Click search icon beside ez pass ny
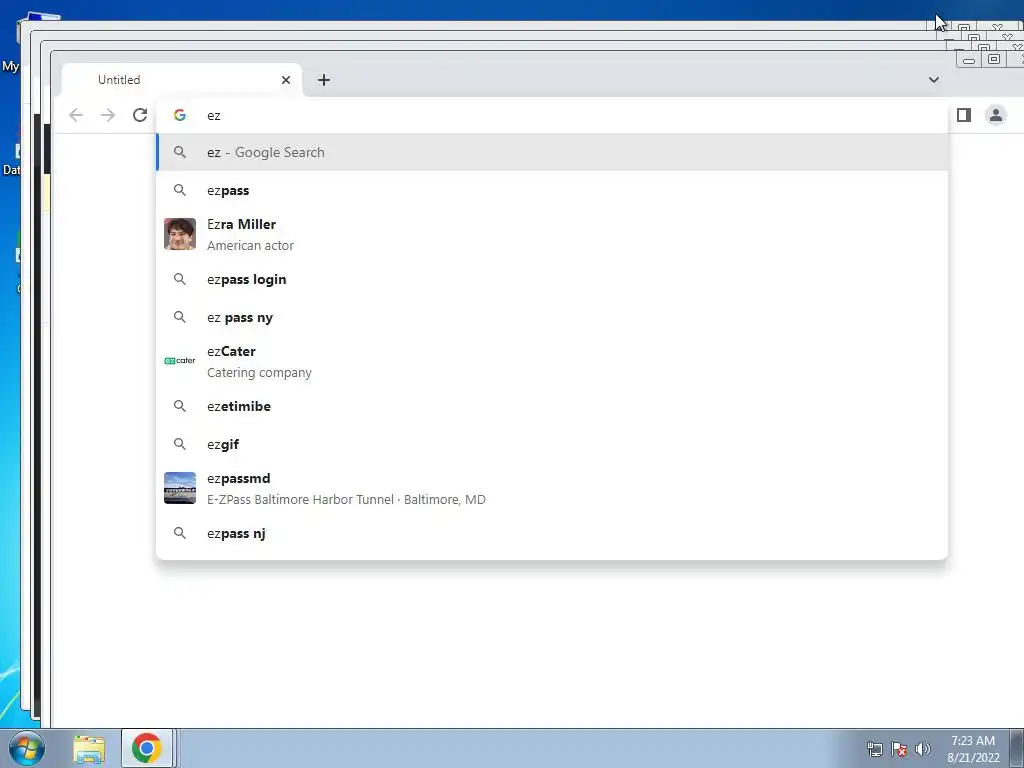The width and height of the screenshot is (1024, 768). point(180,317)
